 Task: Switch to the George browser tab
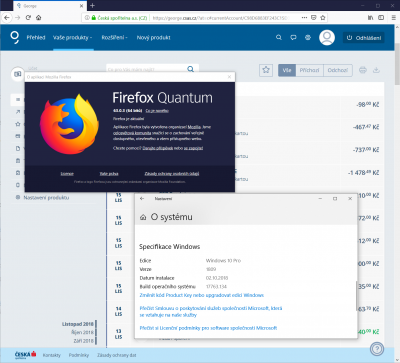pyautogui.click(x=49, y=6)
